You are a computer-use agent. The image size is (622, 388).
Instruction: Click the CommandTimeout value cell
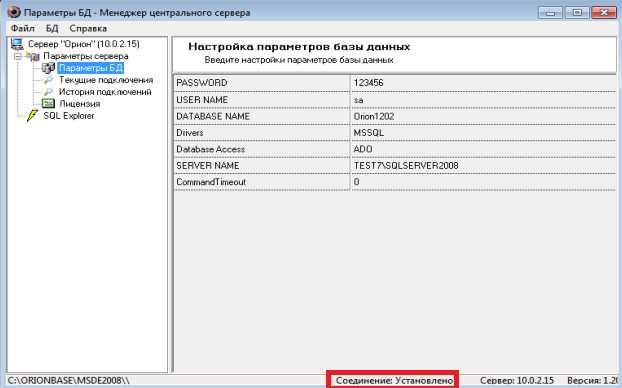click(484, 182)
